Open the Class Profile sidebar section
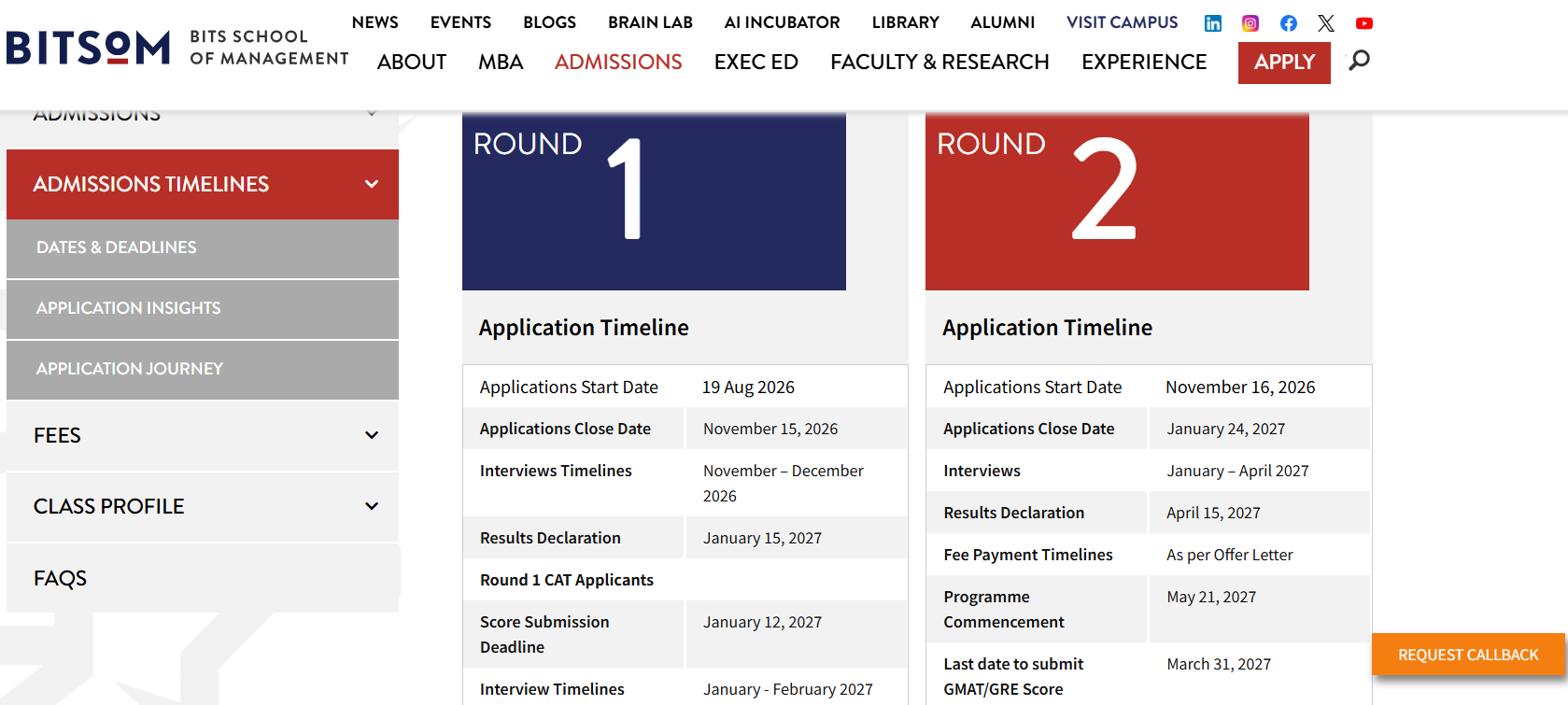This screenshot has height=705, width=1568. pos(203,506)
